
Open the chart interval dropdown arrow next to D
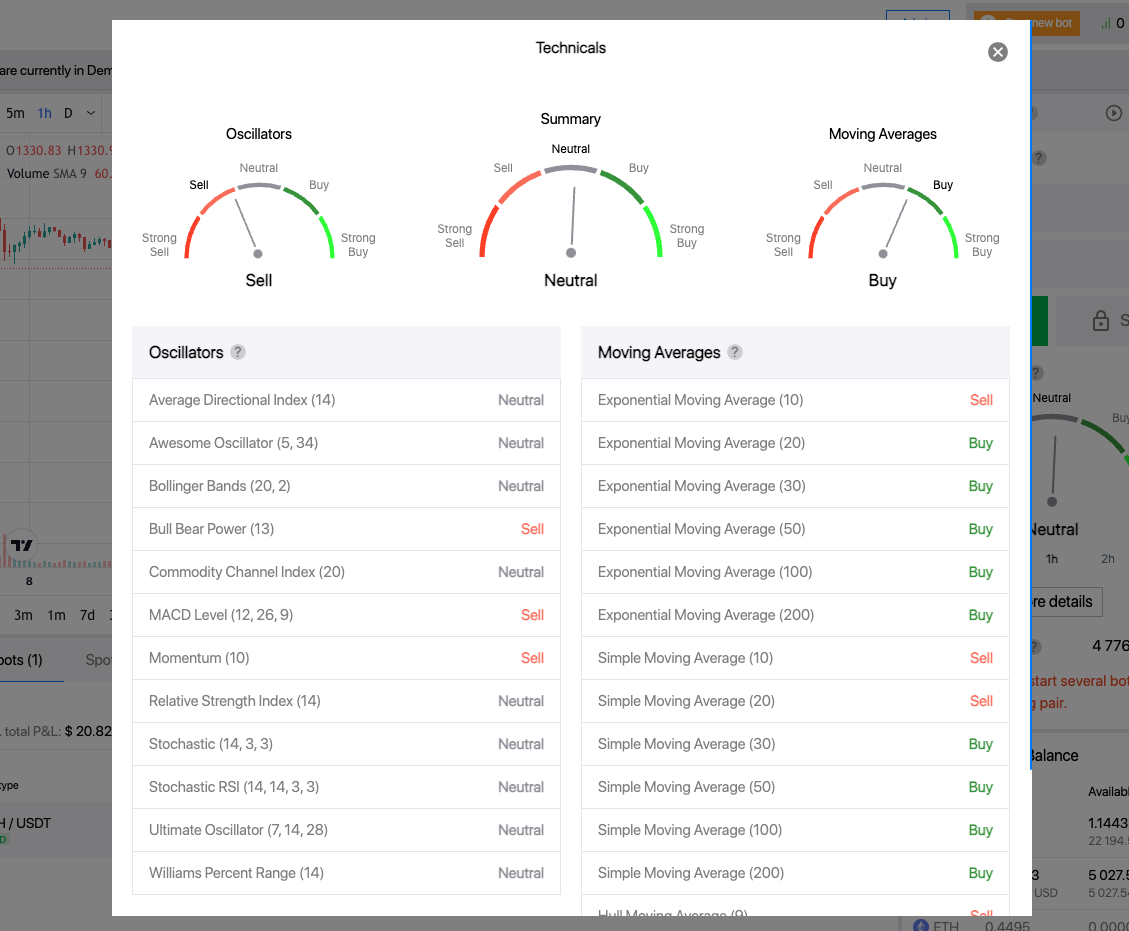[91, 113]
